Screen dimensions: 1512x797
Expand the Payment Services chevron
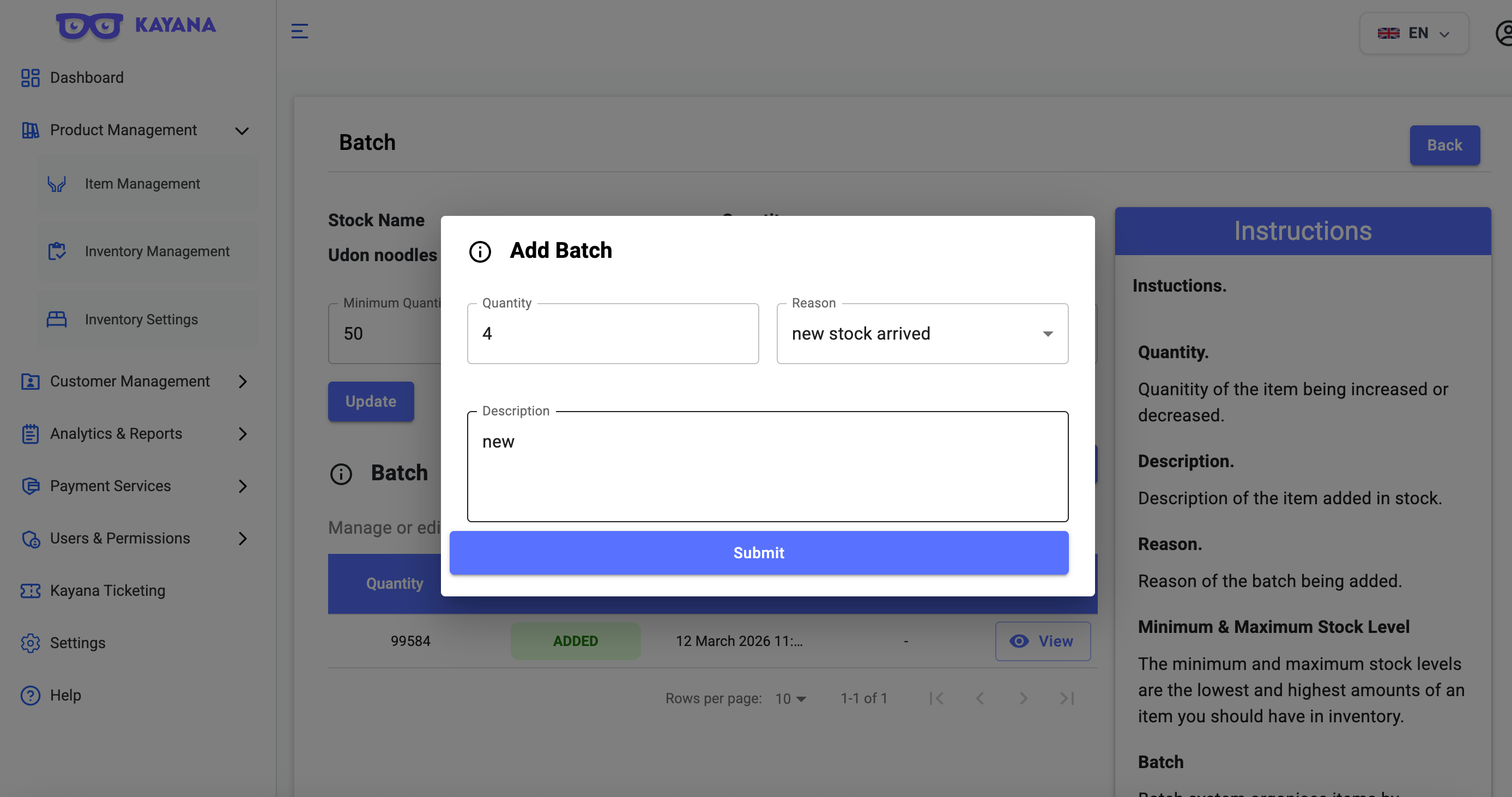pyautogui.click(x=243, y=486)
